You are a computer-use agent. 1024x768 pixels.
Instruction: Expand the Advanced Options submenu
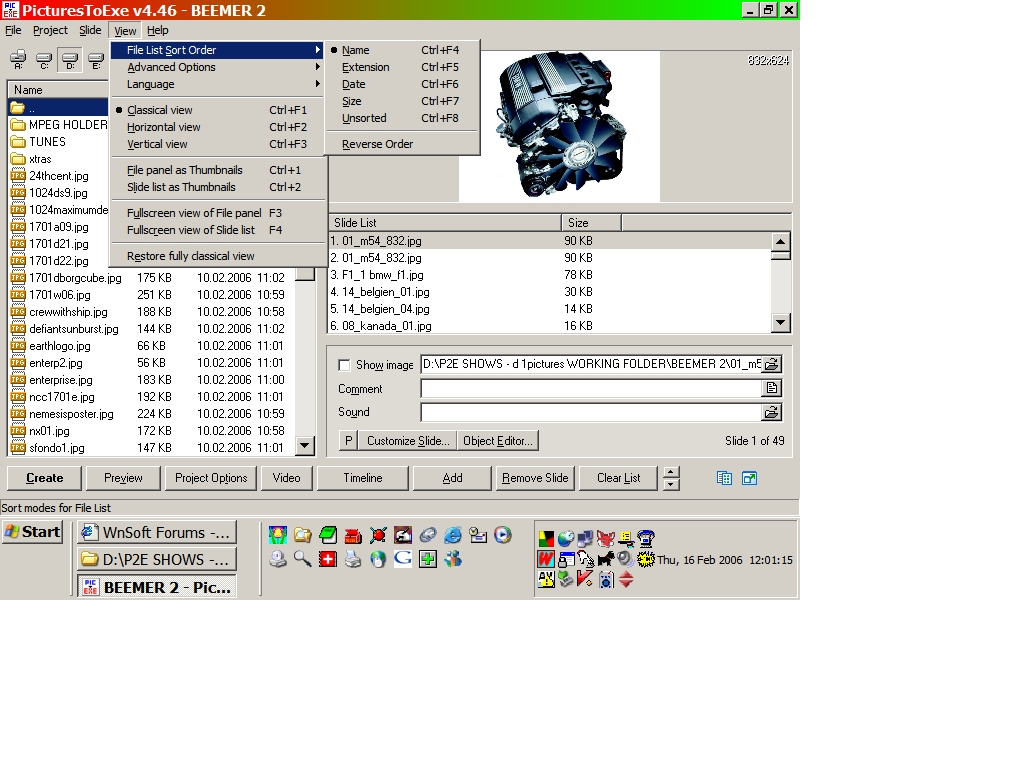tap(171, 67)
